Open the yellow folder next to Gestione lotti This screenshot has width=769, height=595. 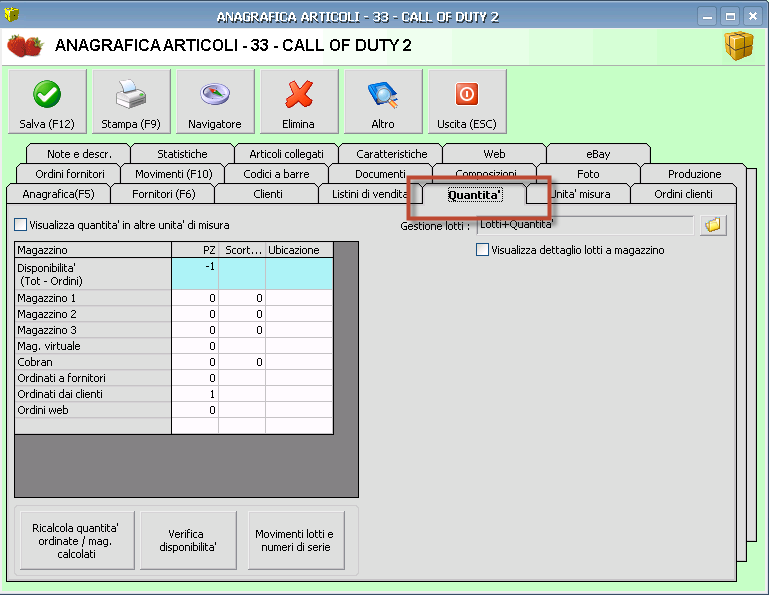click(x=713, y=225)
